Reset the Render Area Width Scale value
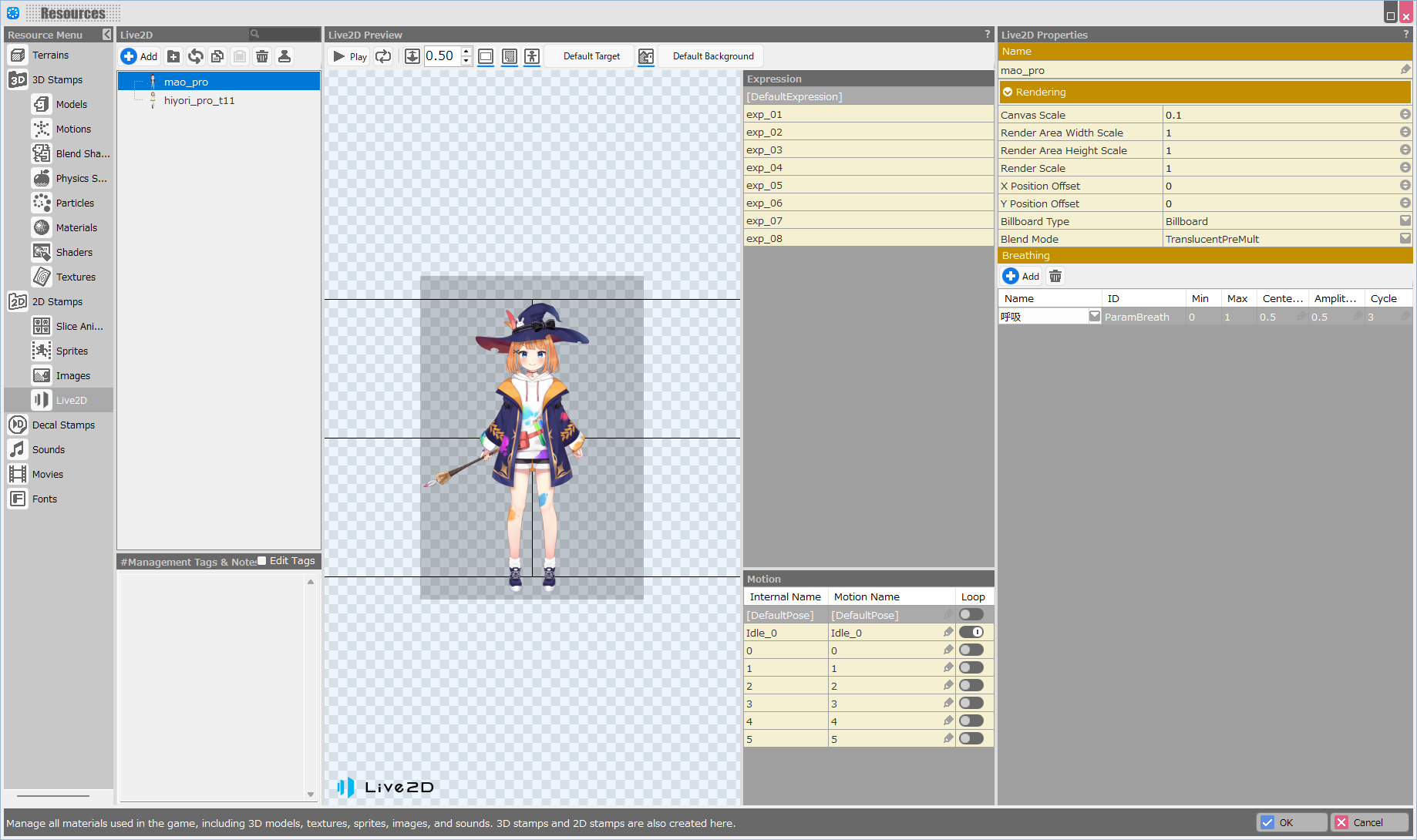This screenshot has height=840, width=1417. click(1405, 133)
